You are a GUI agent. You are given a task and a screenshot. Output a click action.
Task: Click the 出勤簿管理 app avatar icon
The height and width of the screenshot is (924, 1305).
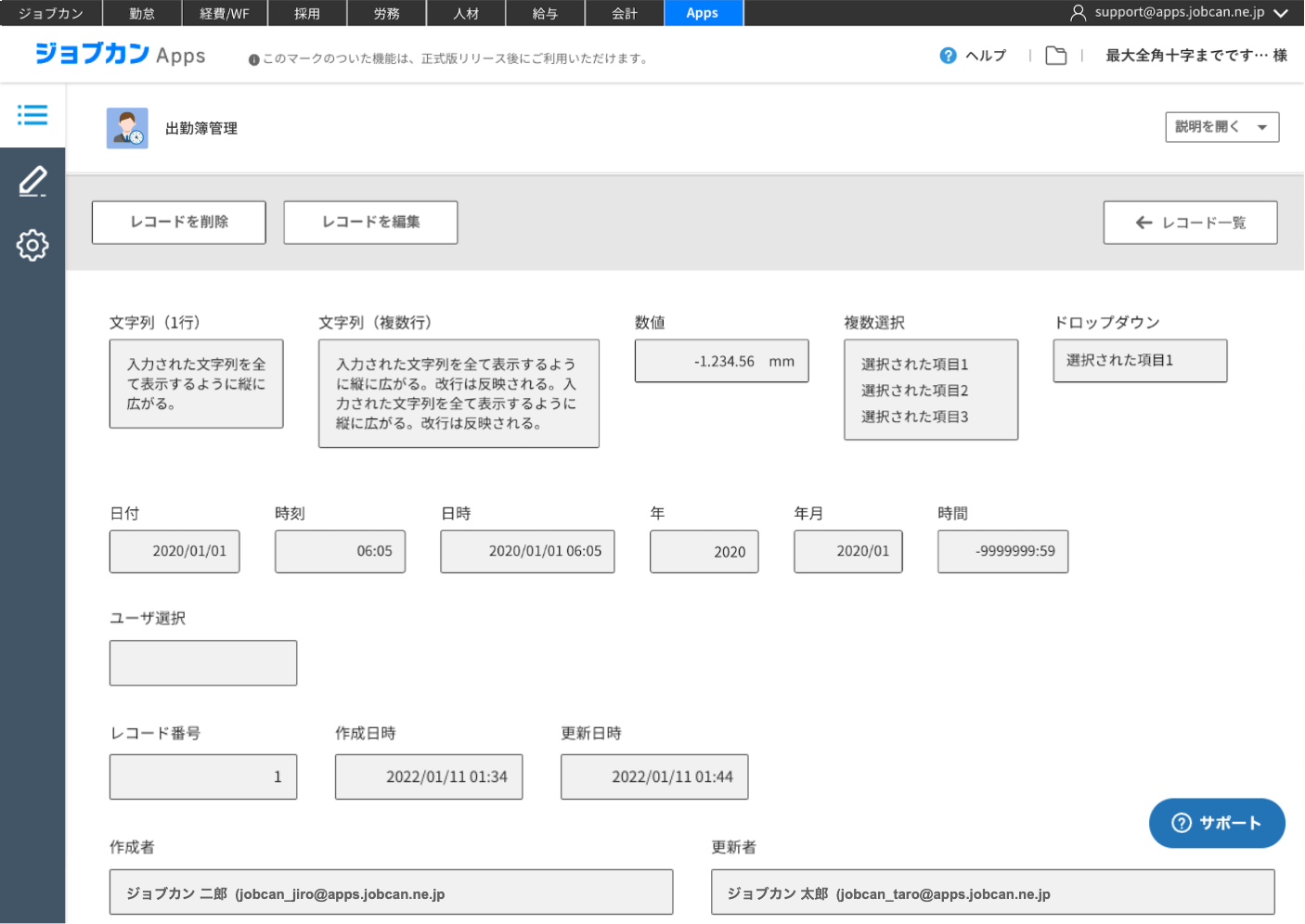coord(127,128)
